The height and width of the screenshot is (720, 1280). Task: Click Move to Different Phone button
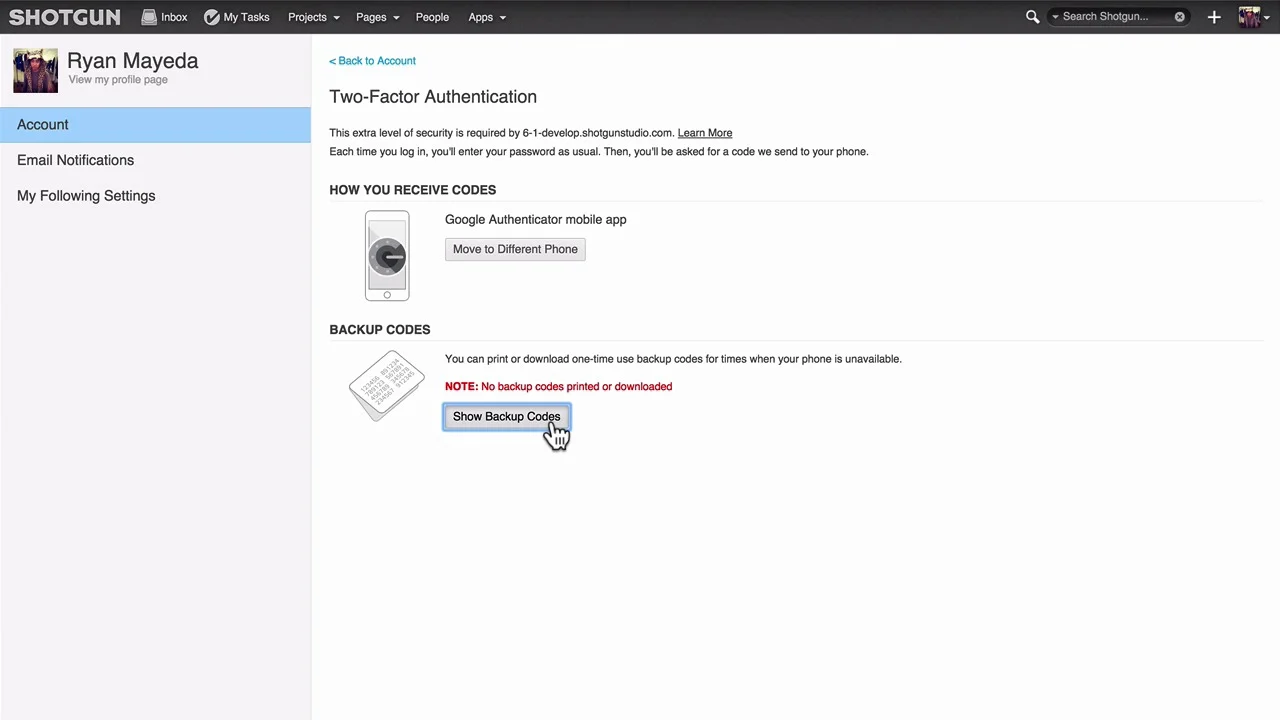click(x=515, y=249)
